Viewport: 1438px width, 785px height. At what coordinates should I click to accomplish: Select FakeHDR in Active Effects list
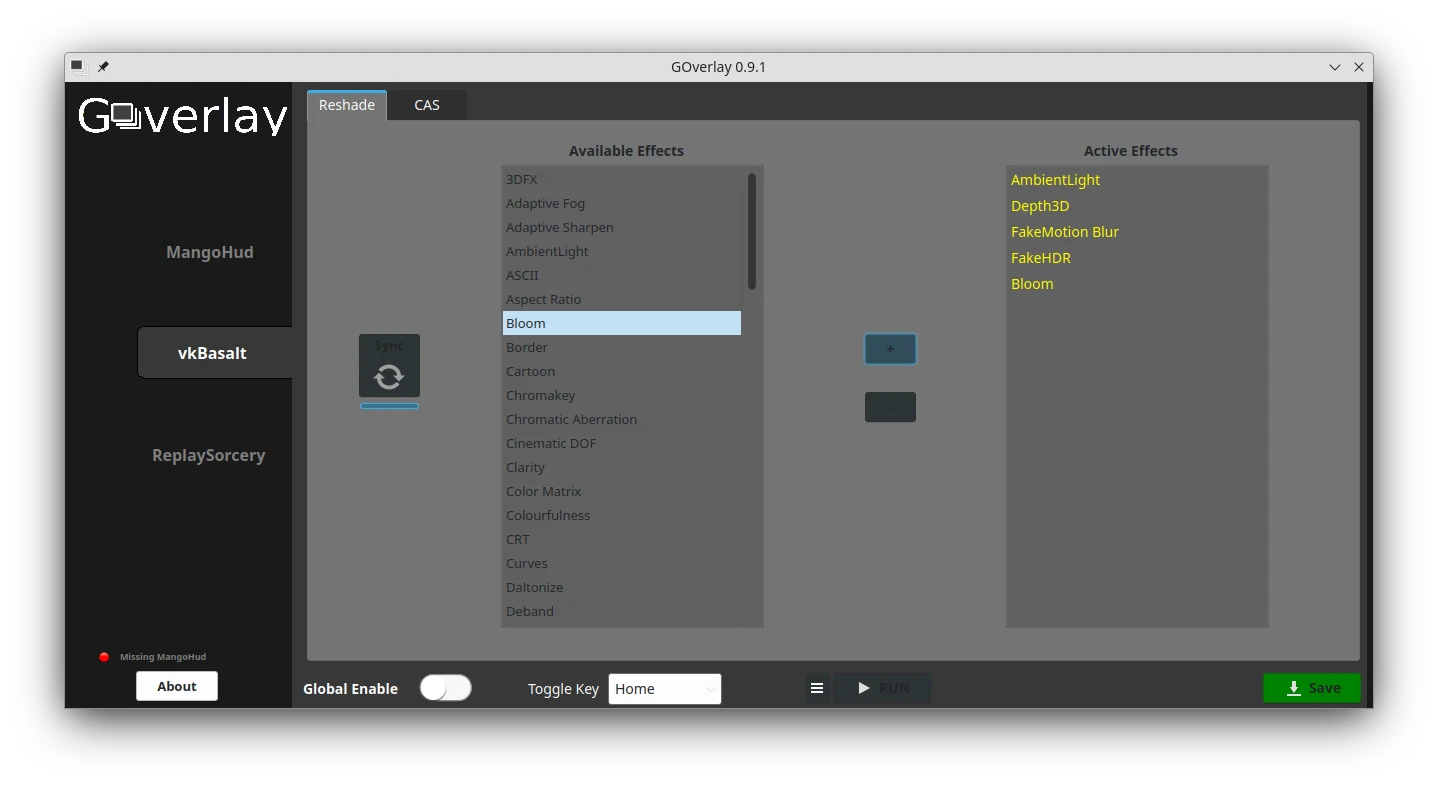point(1041,258)
